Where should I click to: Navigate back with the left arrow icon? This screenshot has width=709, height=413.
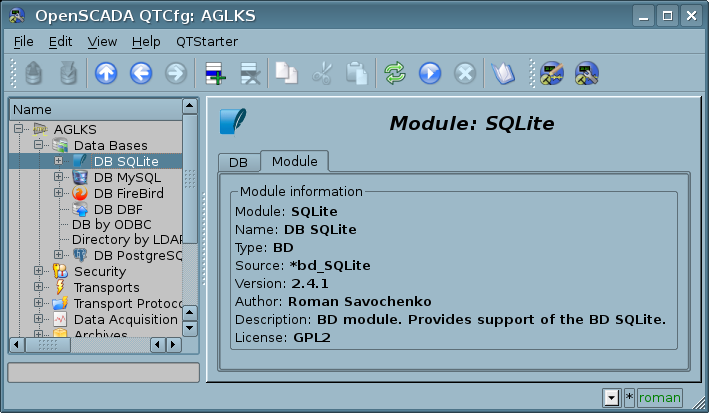point(141,73)
